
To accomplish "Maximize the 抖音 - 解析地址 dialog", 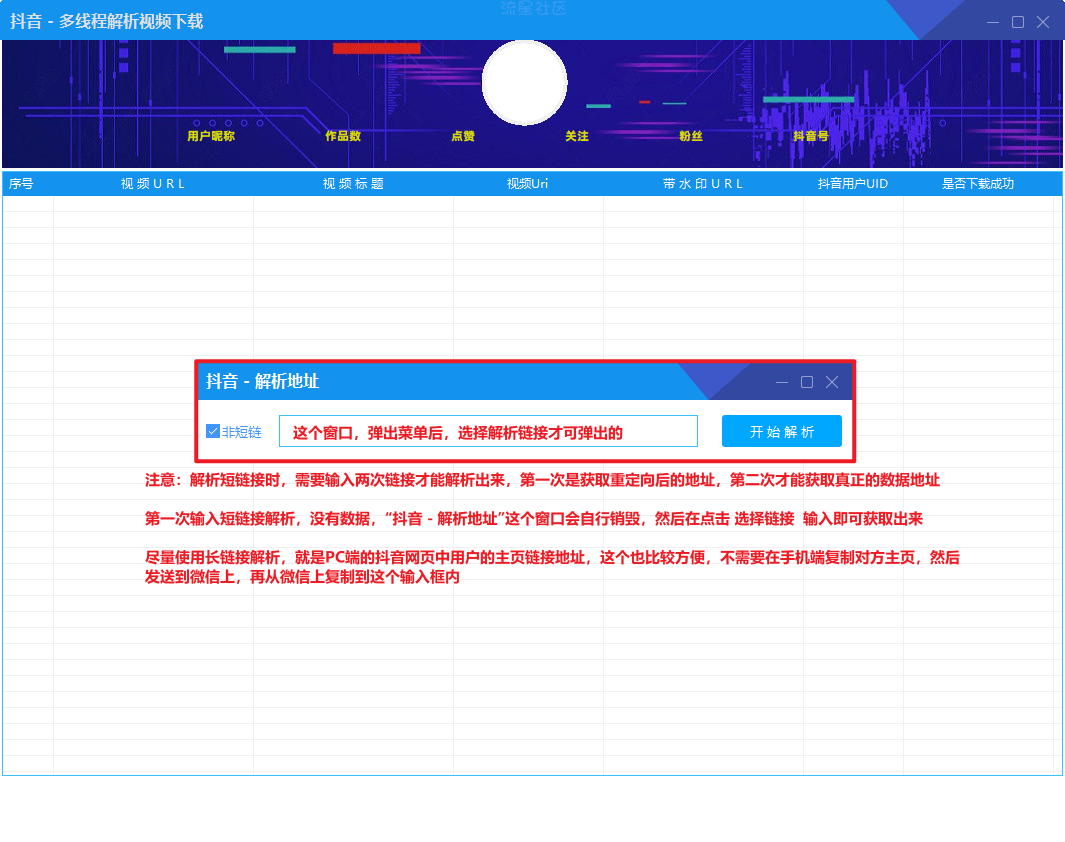I will [x=807, y=382].
